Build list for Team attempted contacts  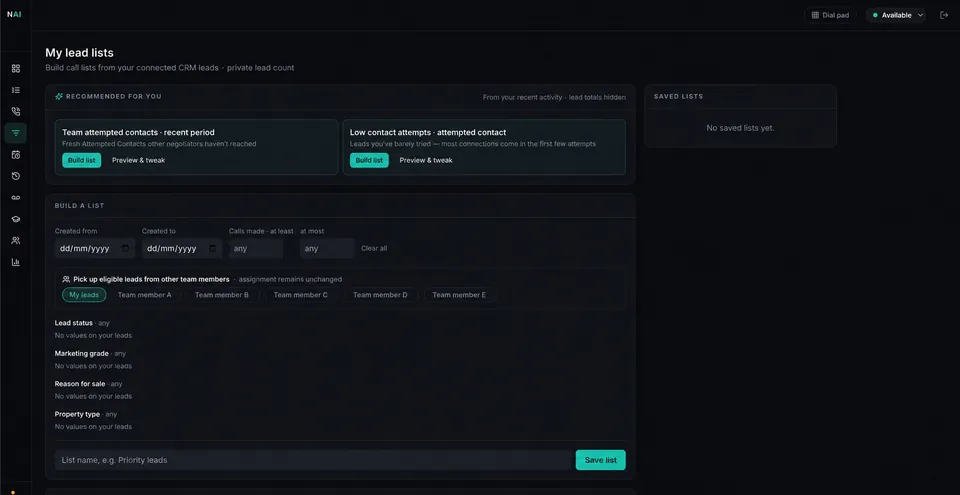[x=81, y=160]
